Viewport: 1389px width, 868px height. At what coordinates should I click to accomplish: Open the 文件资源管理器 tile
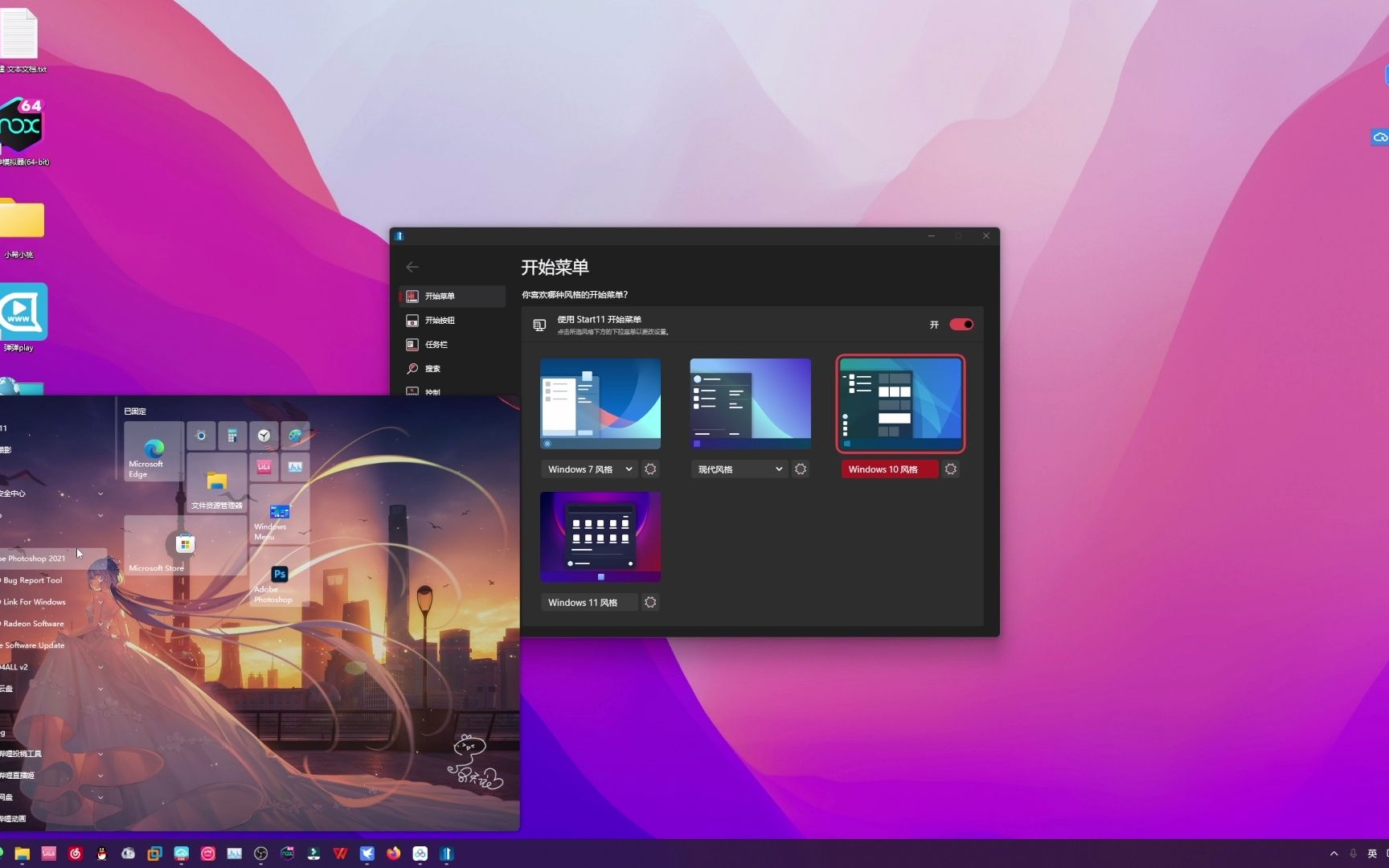217,483
